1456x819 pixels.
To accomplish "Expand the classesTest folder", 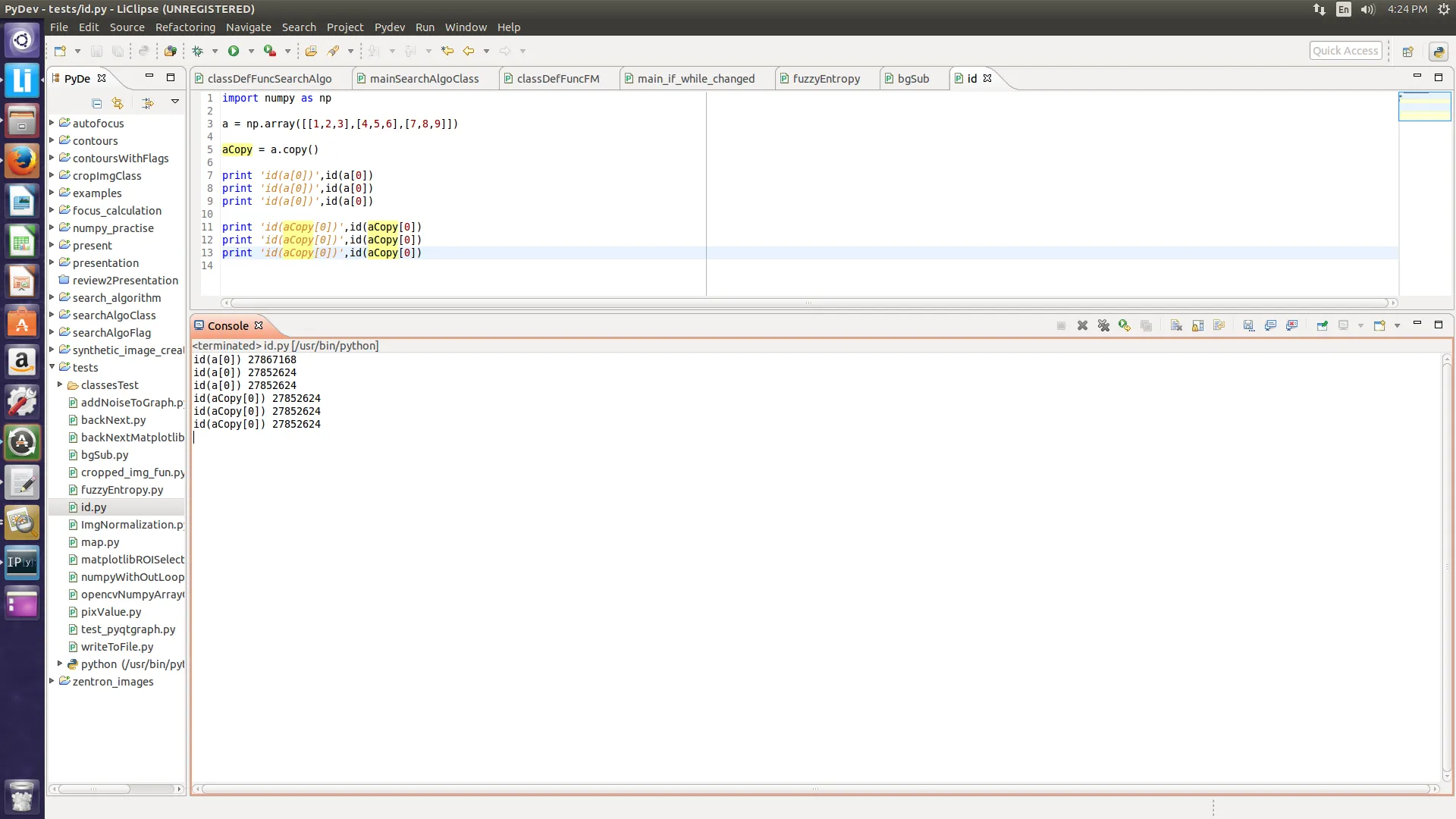I will (60, 384).
